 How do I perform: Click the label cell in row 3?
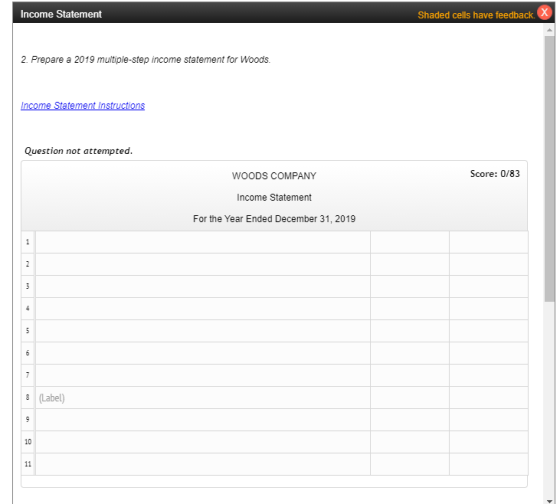(x=203, y=286)
